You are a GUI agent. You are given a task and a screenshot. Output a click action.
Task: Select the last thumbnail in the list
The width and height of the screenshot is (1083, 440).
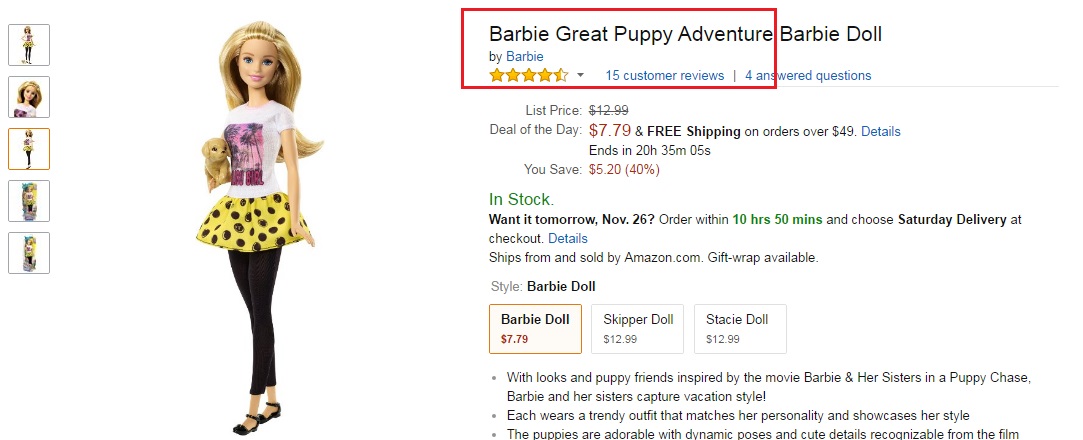[x=29, y=253]
